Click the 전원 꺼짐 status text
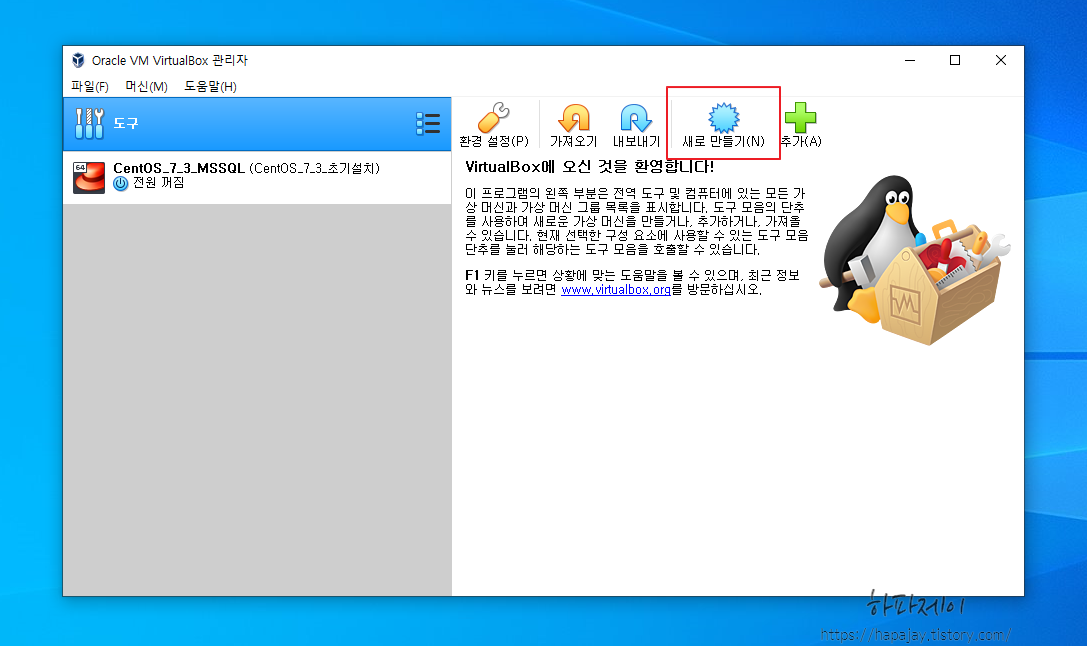The image size is (1087, 646). pyautogui.click(x=159, y=183)
